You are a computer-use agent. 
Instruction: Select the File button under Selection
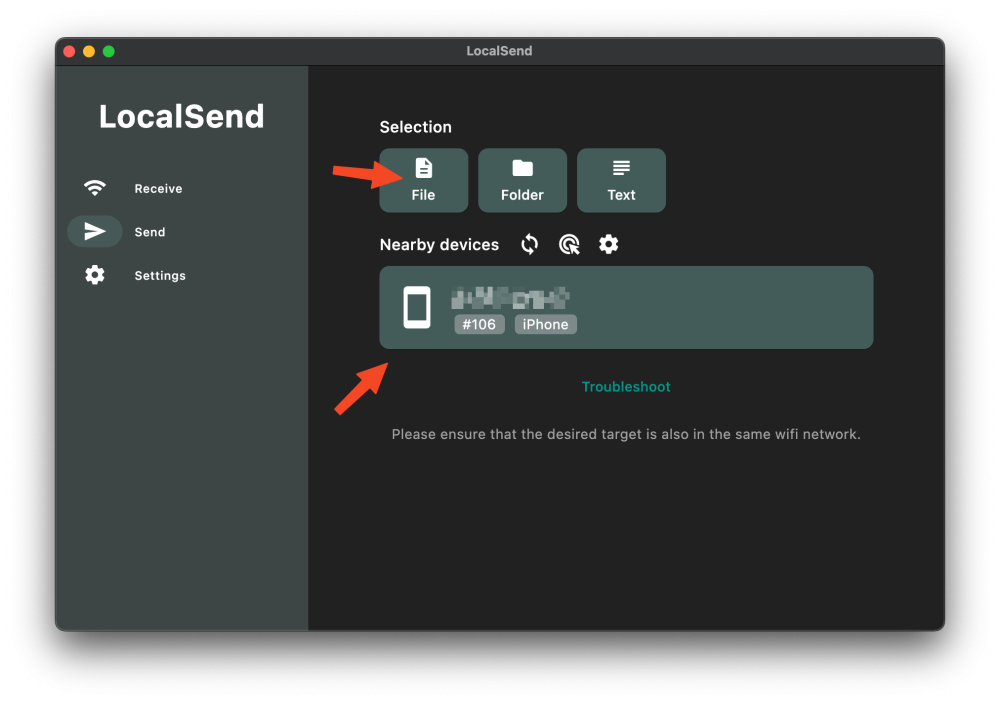click(423, 180)
